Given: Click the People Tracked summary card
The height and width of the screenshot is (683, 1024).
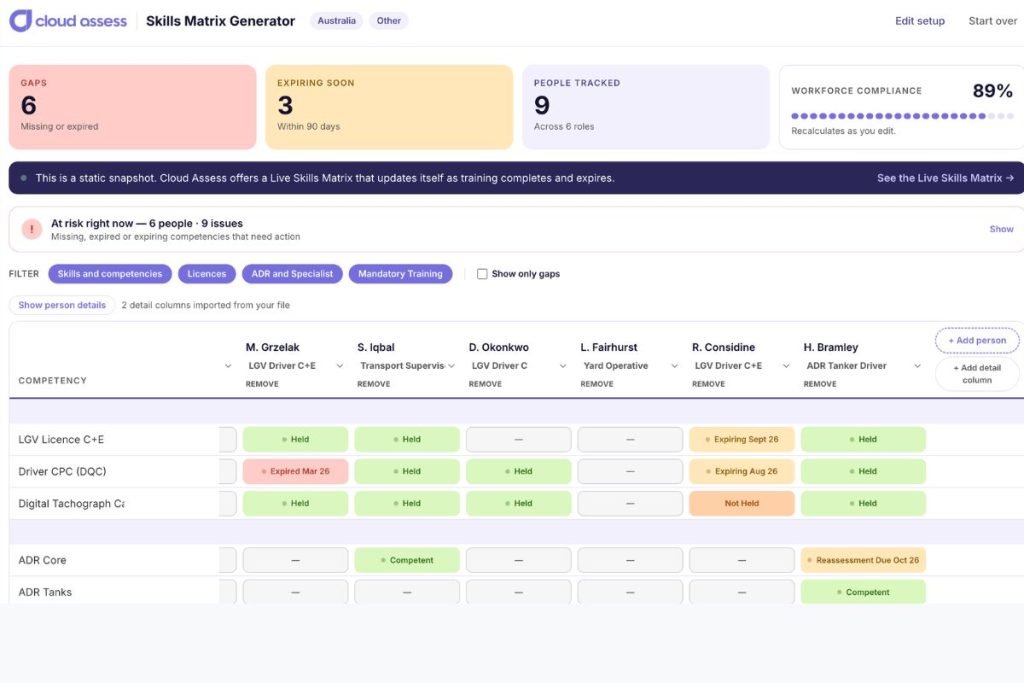Looking at the screenshot, I should [x=646, y=107].
